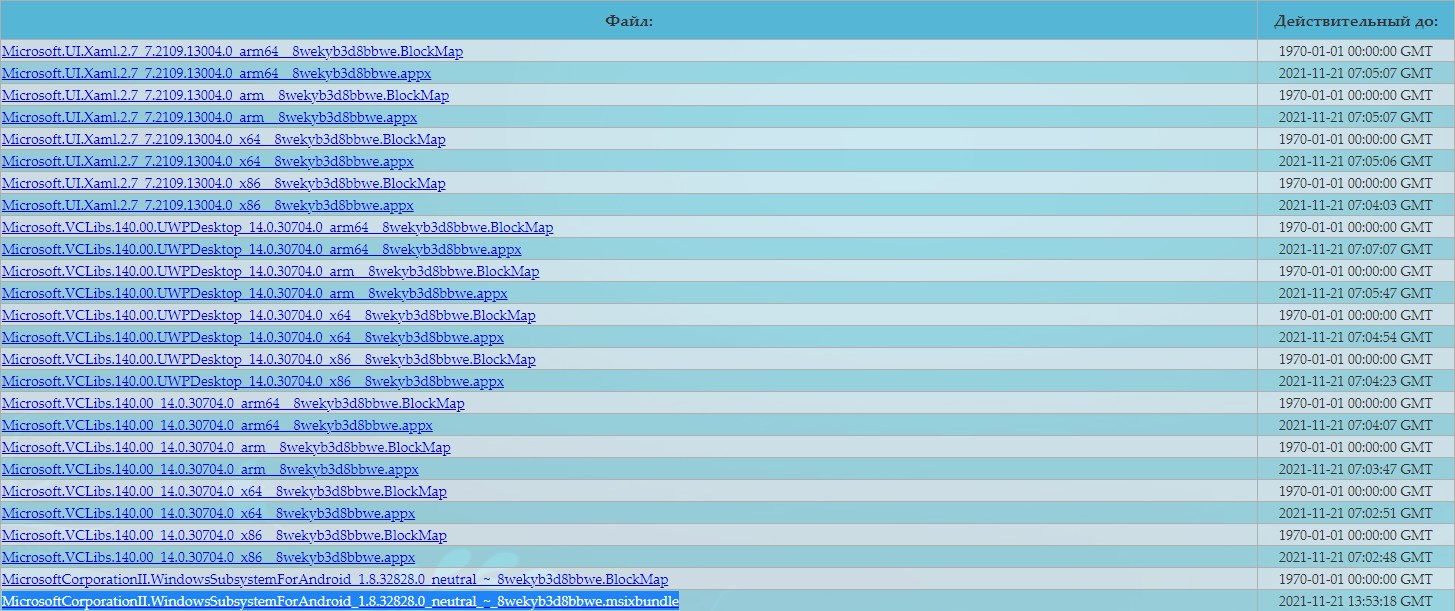1455x611 pixels.
Task: Select date '2021-11-21 07:04:54 GMT'
Action: click(x=1356, y=337)
